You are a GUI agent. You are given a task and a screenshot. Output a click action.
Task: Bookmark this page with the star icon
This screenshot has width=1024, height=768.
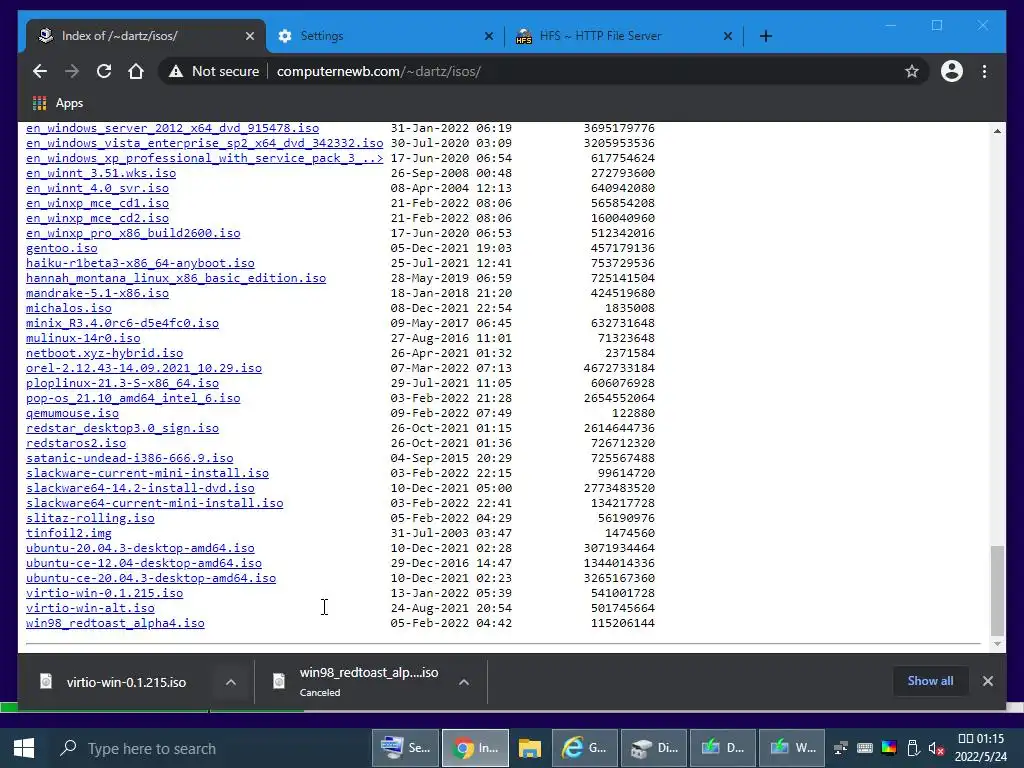(912, 71)
